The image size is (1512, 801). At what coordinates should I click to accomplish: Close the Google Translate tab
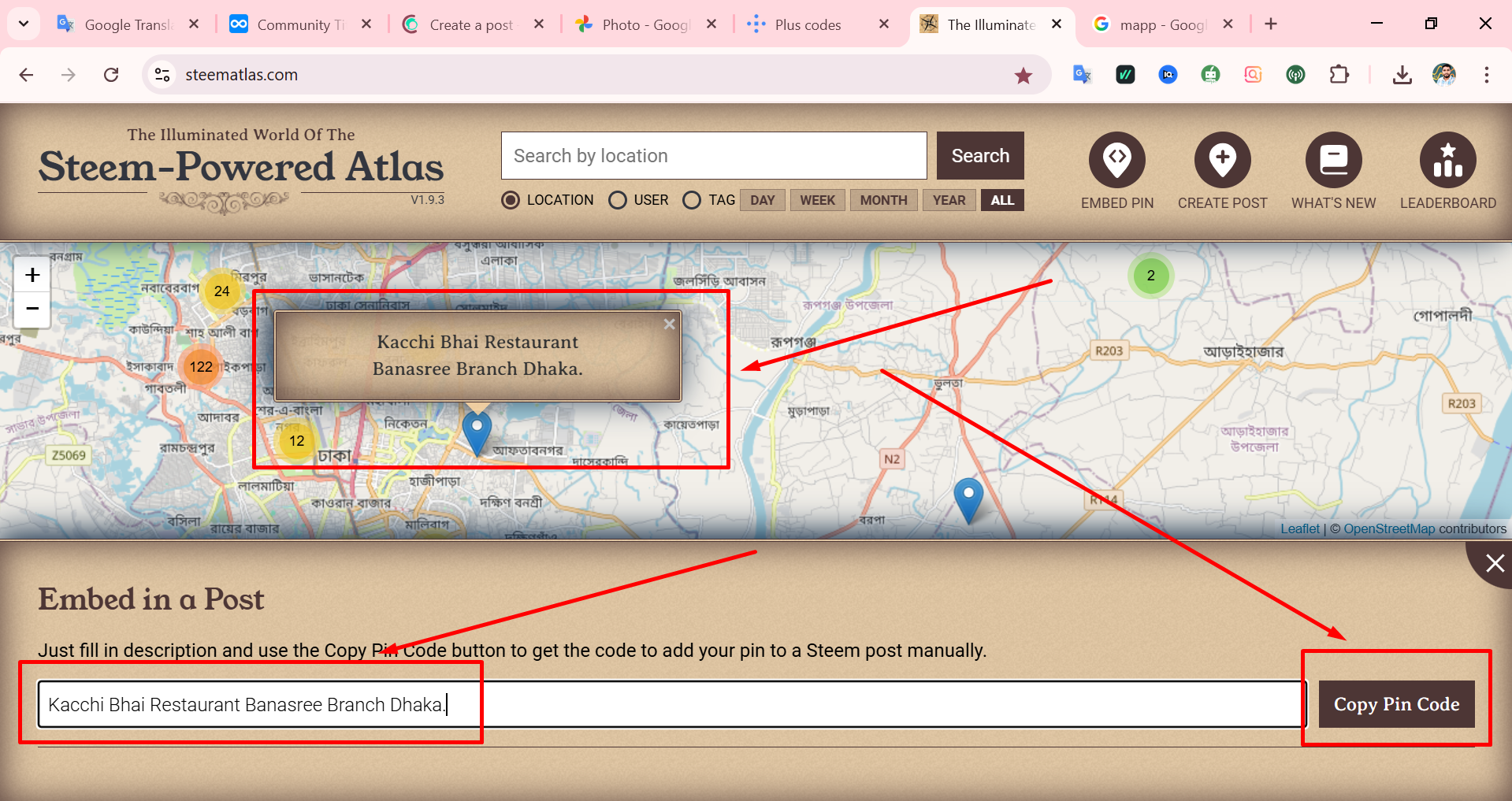coord(194,24)
